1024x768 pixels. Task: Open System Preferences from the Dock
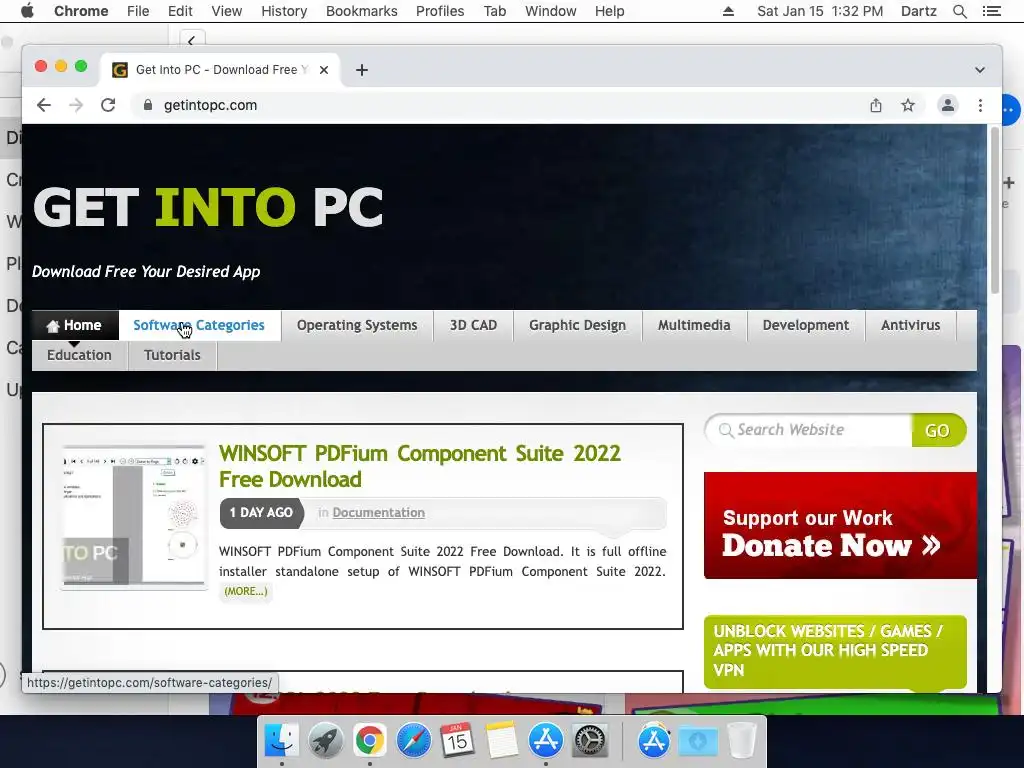[590, 740]
